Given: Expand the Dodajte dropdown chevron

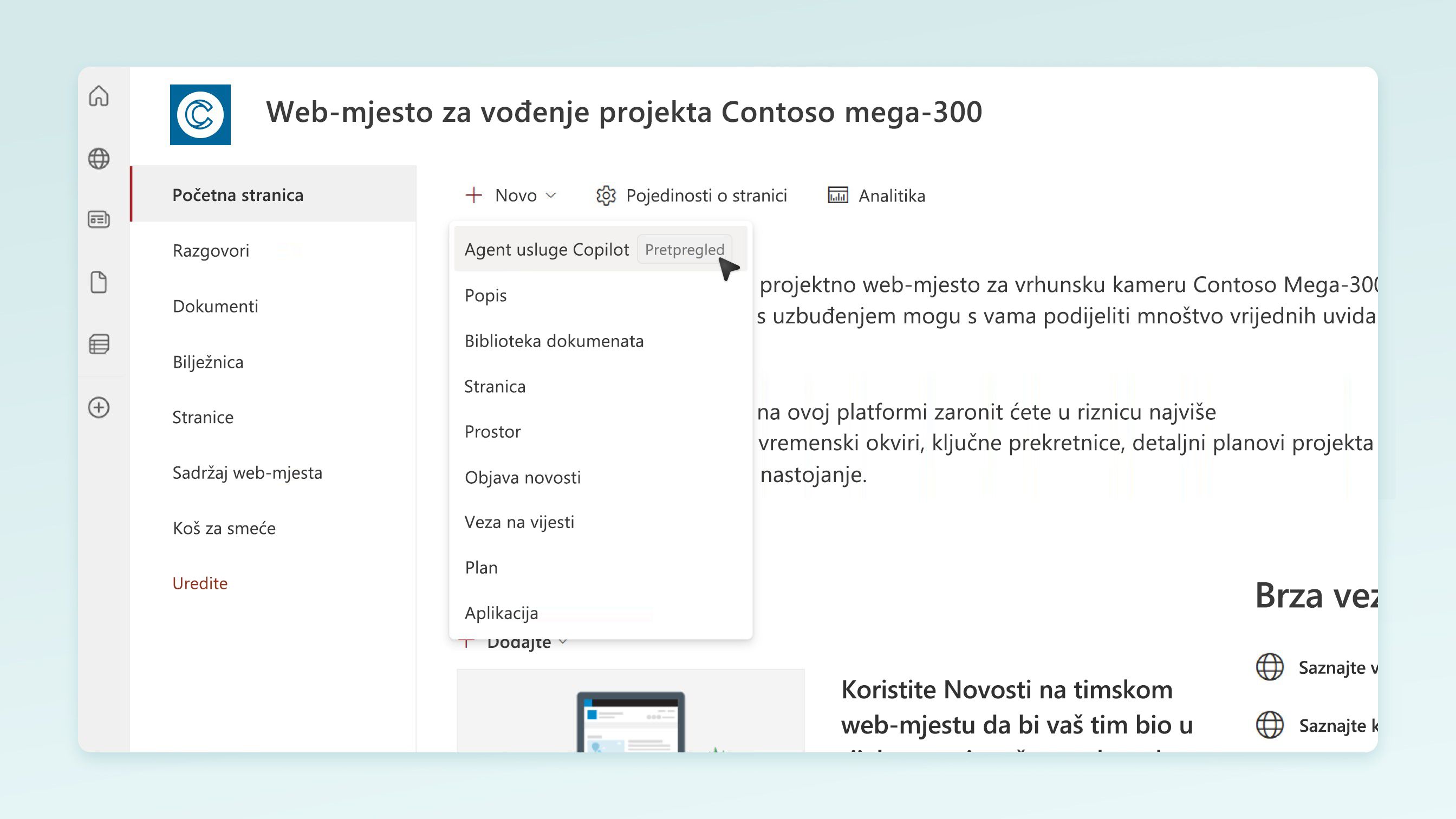Looking at the screenshot, I should [x=563, y=642].
